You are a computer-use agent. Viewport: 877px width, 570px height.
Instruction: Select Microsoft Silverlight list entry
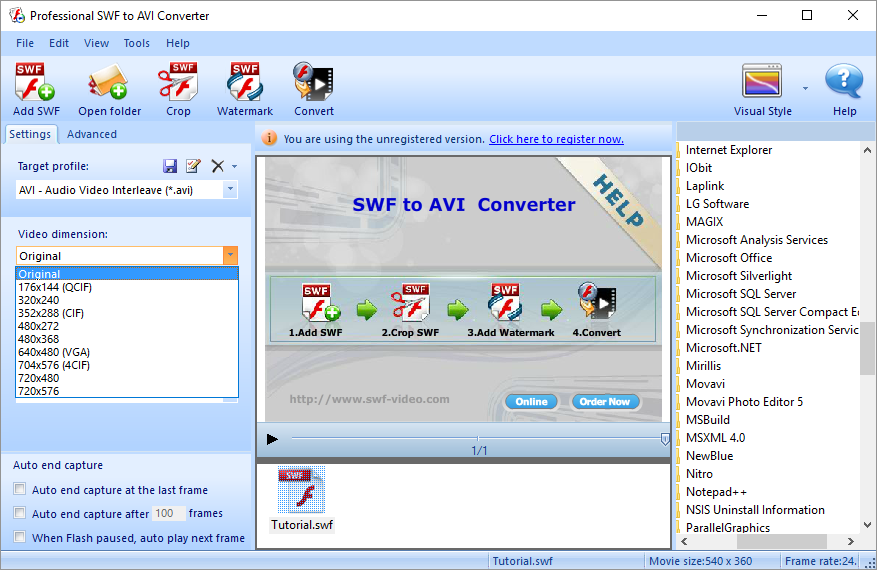click(739, 276)
